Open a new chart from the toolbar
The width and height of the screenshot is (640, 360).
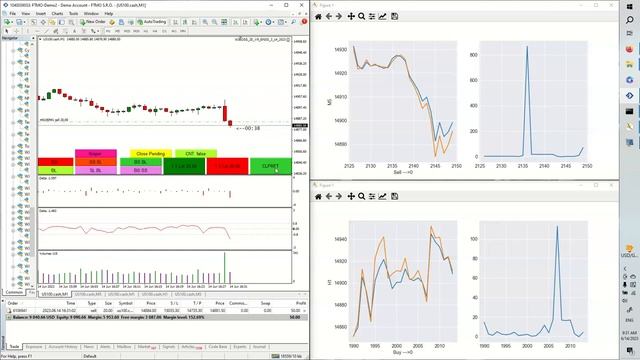(x=7, y=22)
